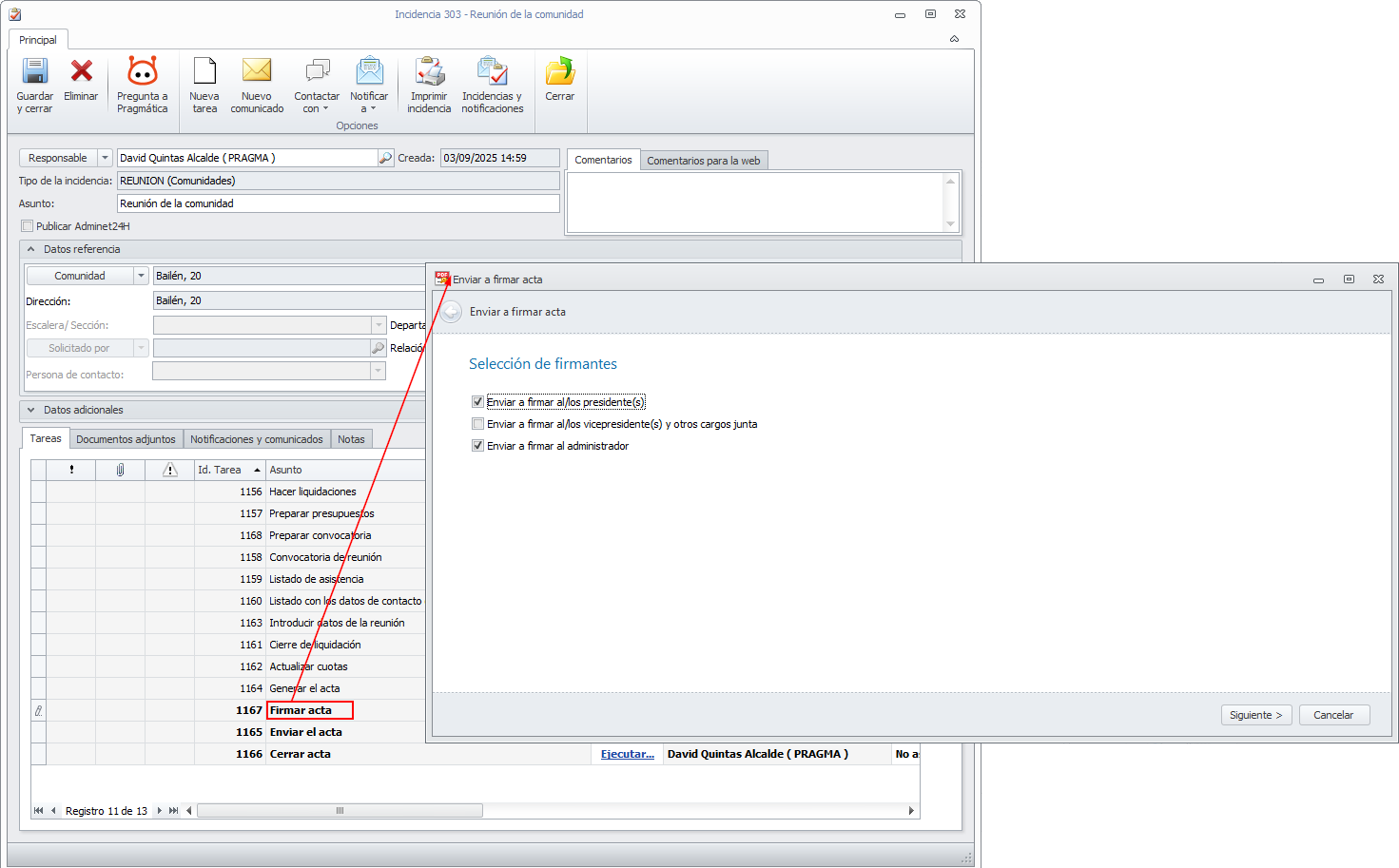Click the search icon beside Responsable field
The height and width of the screenshot is (868, 1399).
click(x=386, y=158)
